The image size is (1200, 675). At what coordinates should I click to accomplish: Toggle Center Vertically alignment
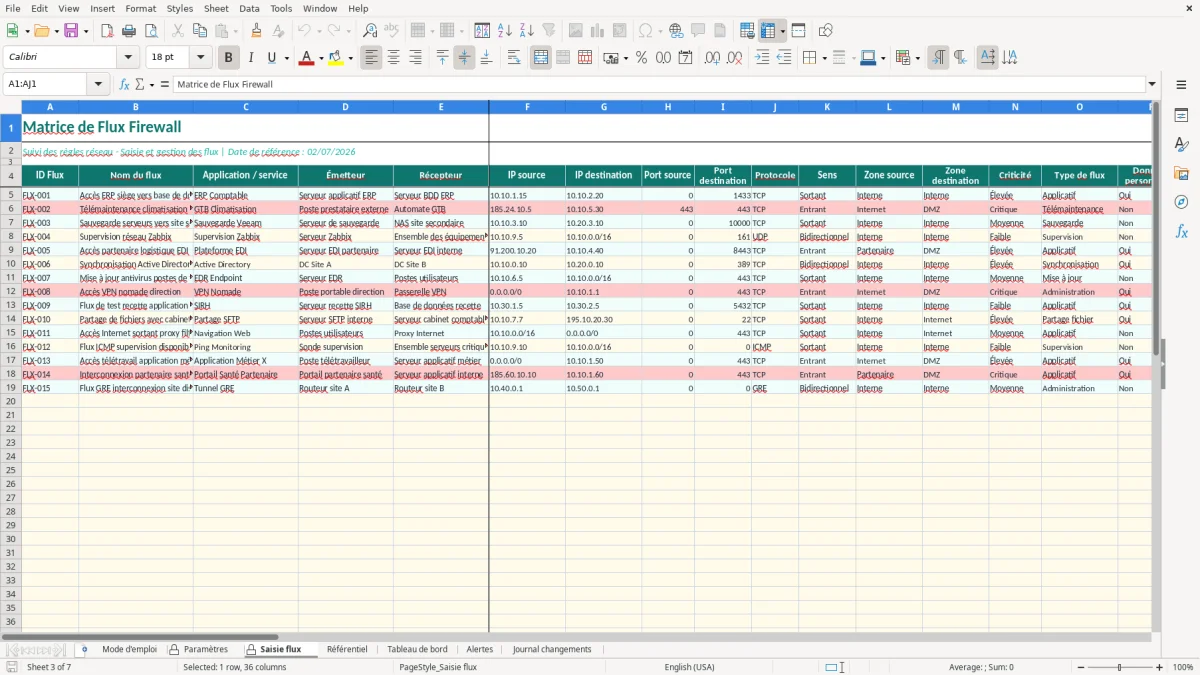464,58
